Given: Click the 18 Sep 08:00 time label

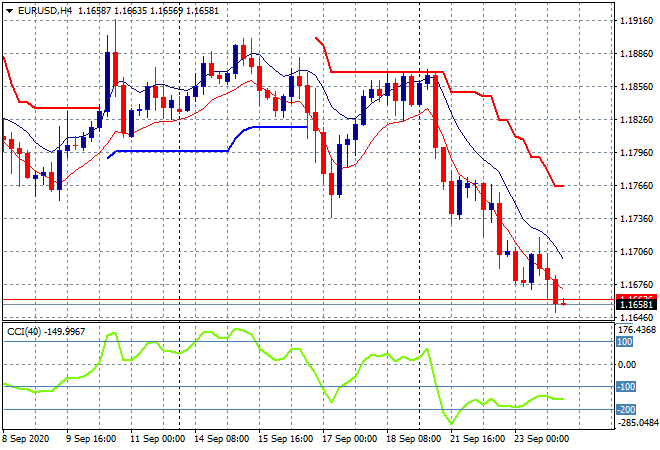Looking at the screenshot, I should click(x=413, y=439).
